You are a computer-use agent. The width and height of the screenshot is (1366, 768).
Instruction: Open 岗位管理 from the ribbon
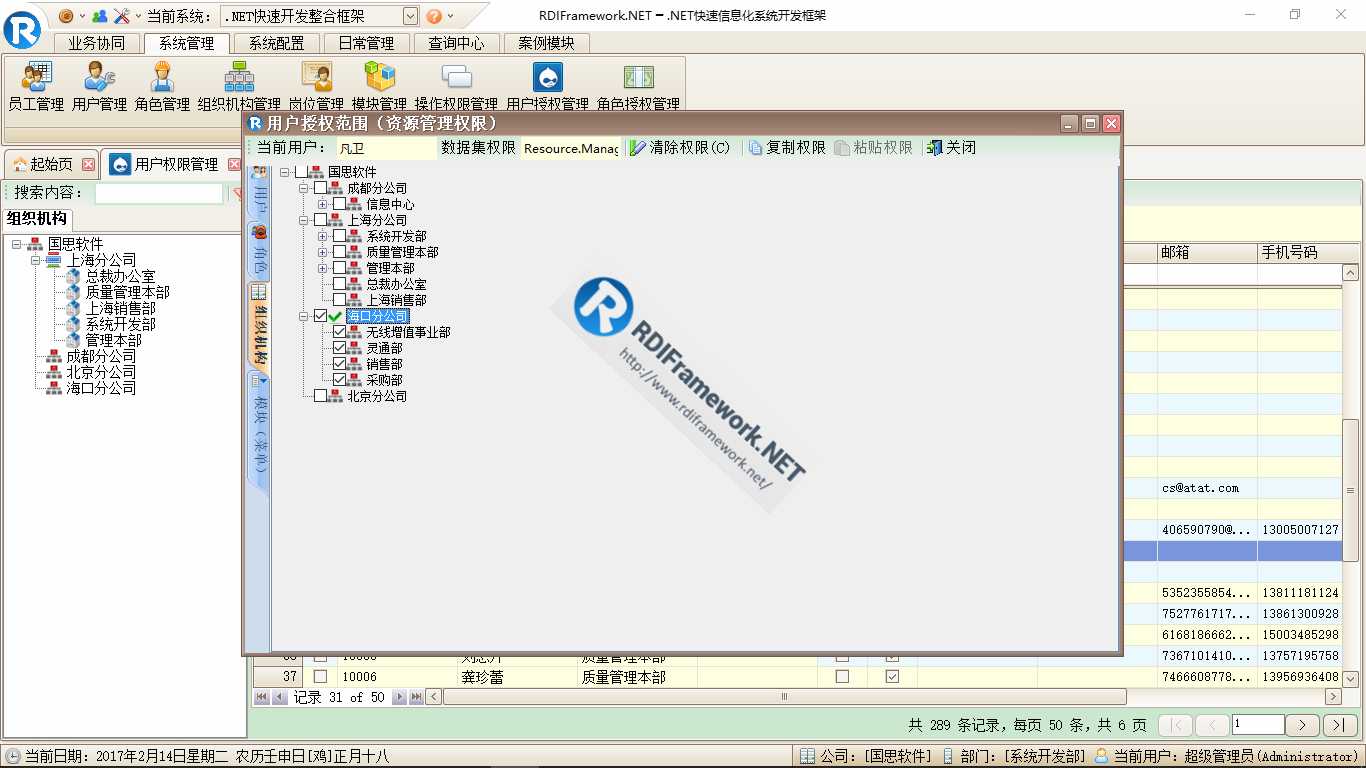tap(316, 86)
